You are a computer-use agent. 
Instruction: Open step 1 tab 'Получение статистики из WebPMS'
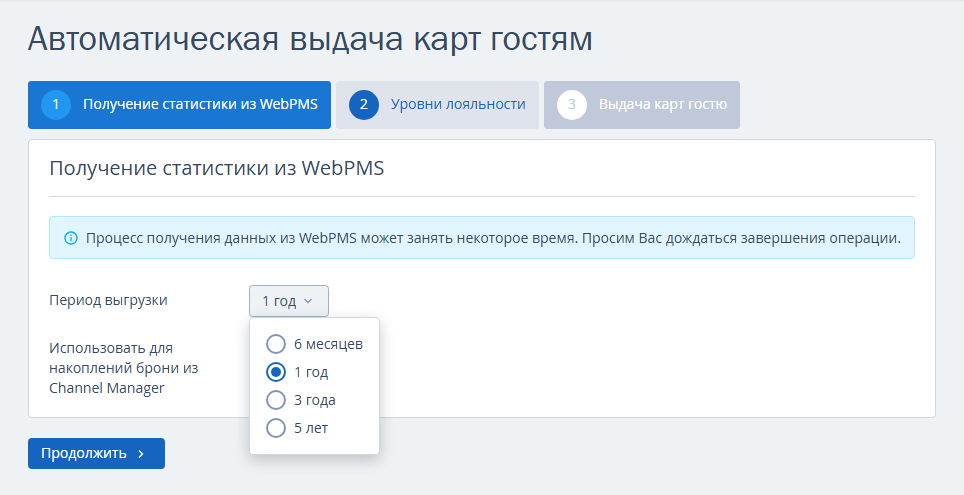click(x=180, y=105)
